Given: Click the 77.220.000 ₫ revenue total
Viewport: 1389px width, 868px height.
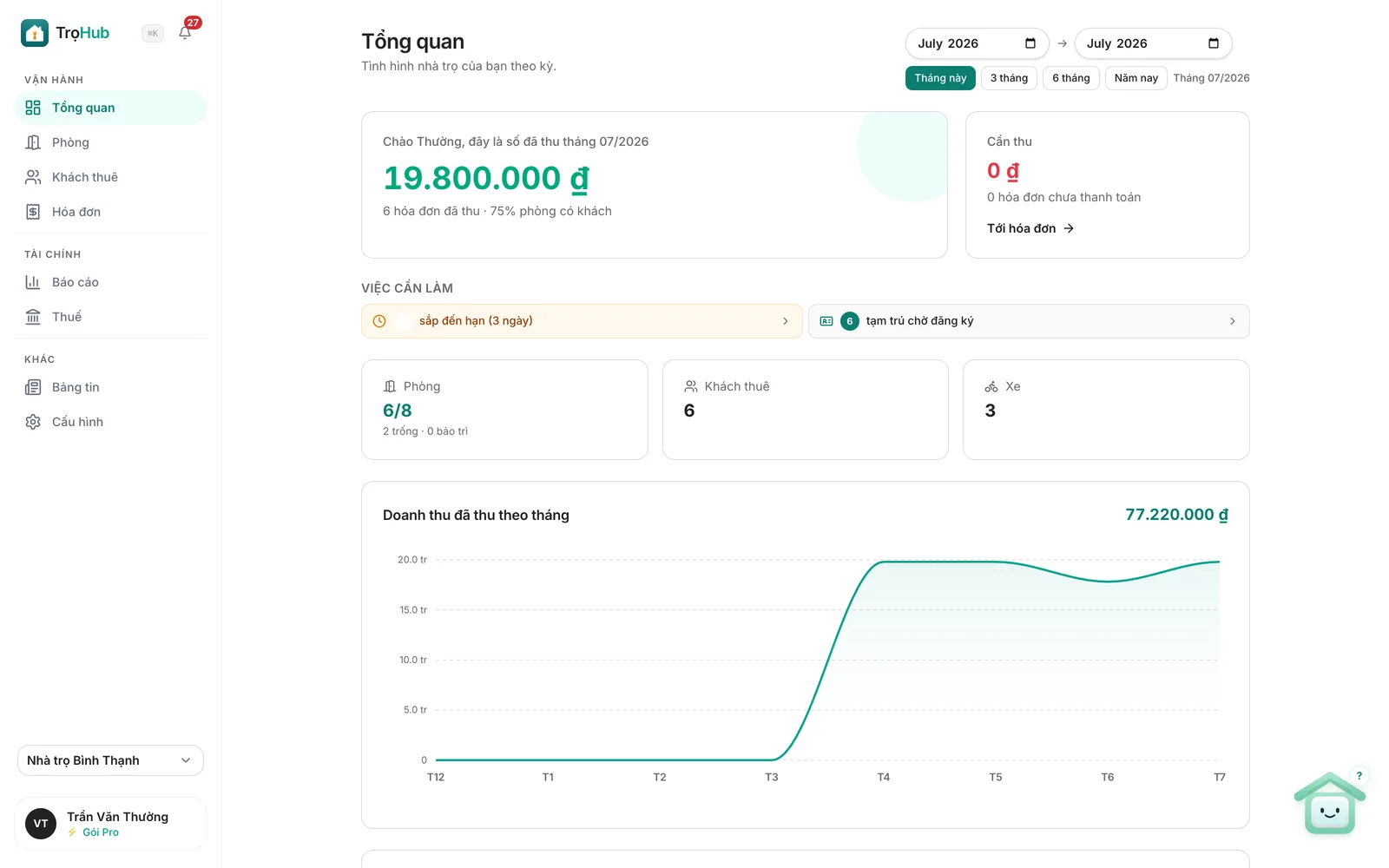Looking at the screenshot, I should [x=1176, y=515].
